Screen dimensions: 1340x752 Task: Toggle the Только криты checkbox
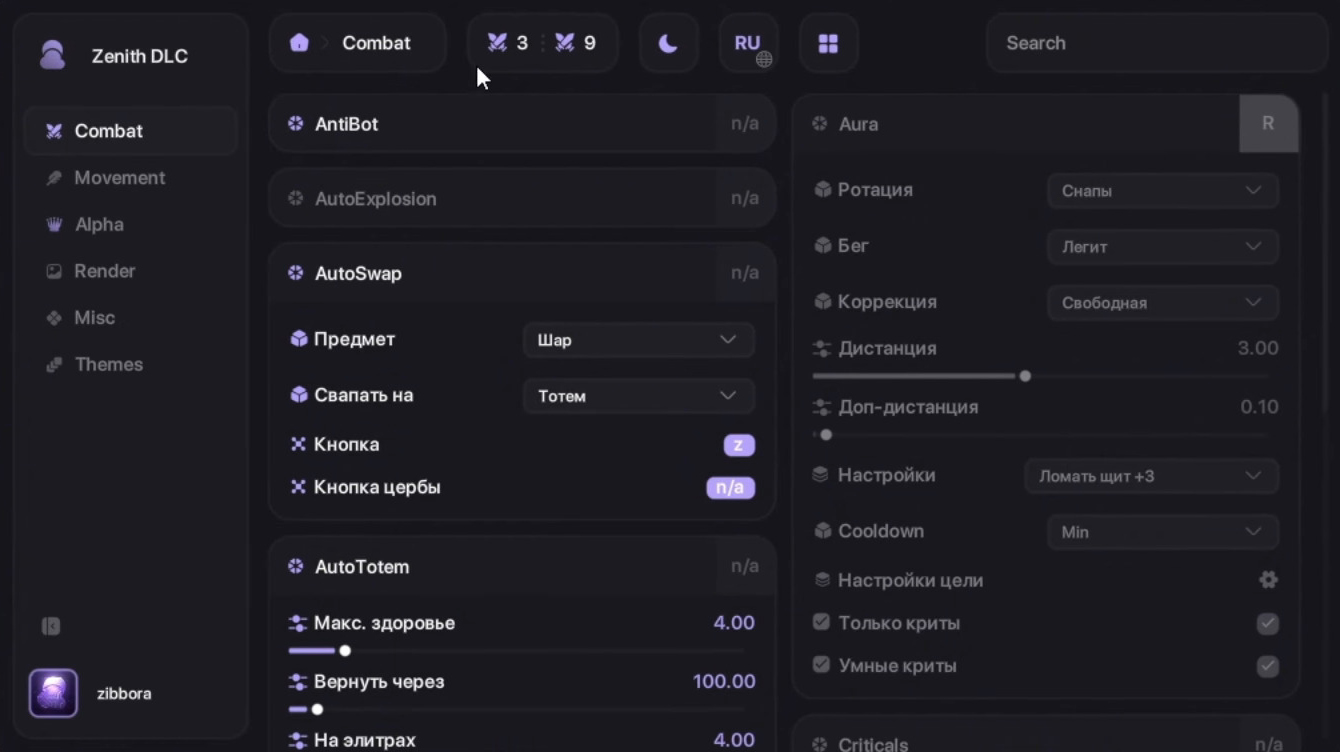(x=1267, y=624)
